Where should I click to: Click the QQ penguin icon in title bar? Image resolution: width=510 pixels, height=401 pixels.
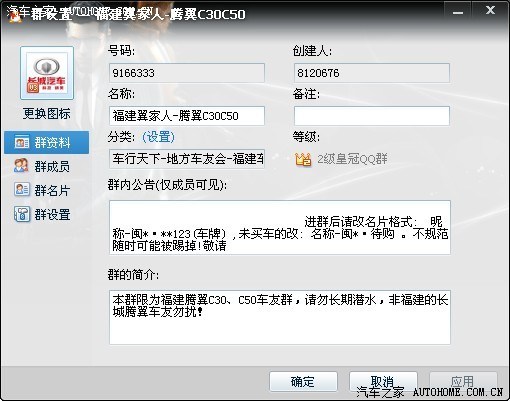[15, 15]
